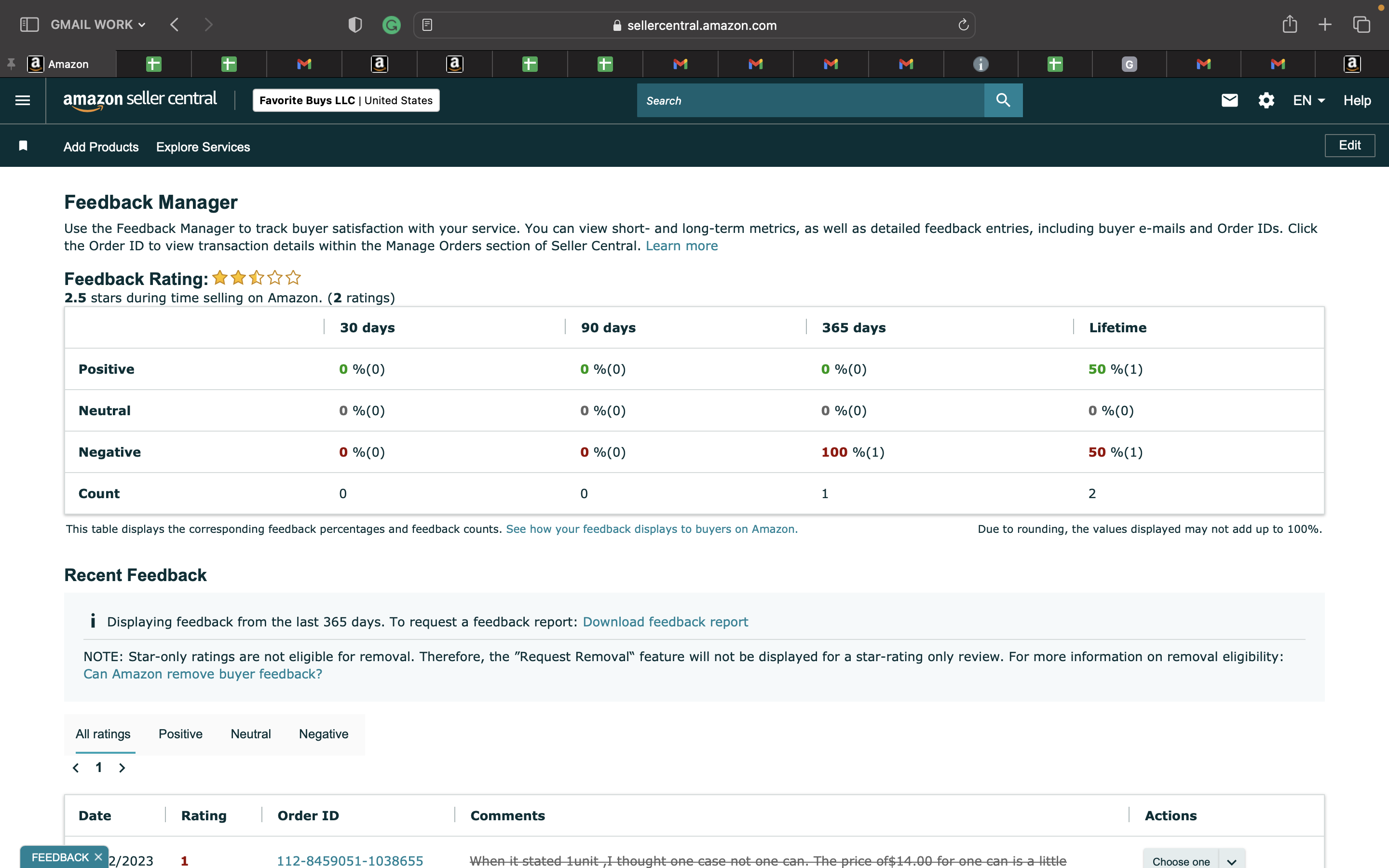The image size is (1389, 868).
Task: Click the 'Date' column header in Recent Feedback
Action: coord(95,816)
